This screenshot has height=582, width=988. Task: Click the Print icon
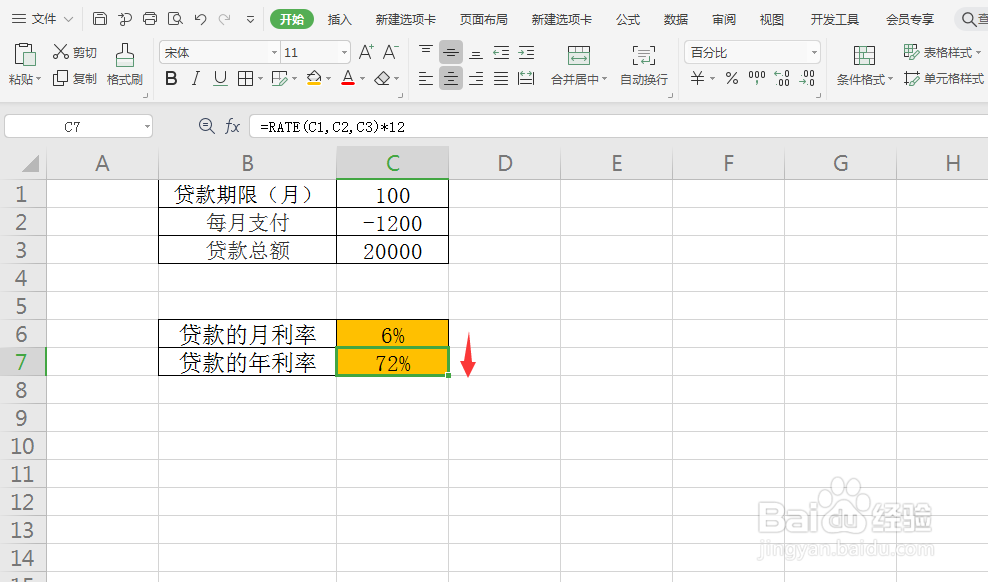pos(150,19)
